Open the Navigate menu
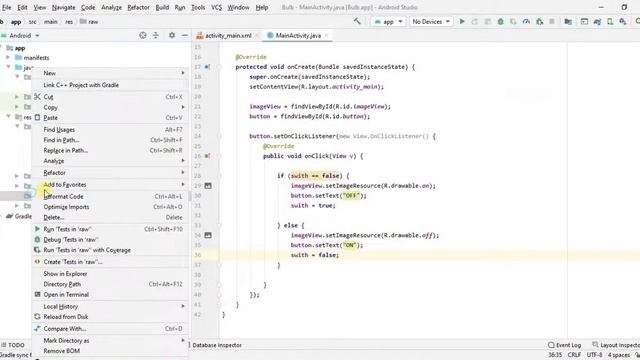640x360 pixels. pyautogui.click(x=63, y=7)
